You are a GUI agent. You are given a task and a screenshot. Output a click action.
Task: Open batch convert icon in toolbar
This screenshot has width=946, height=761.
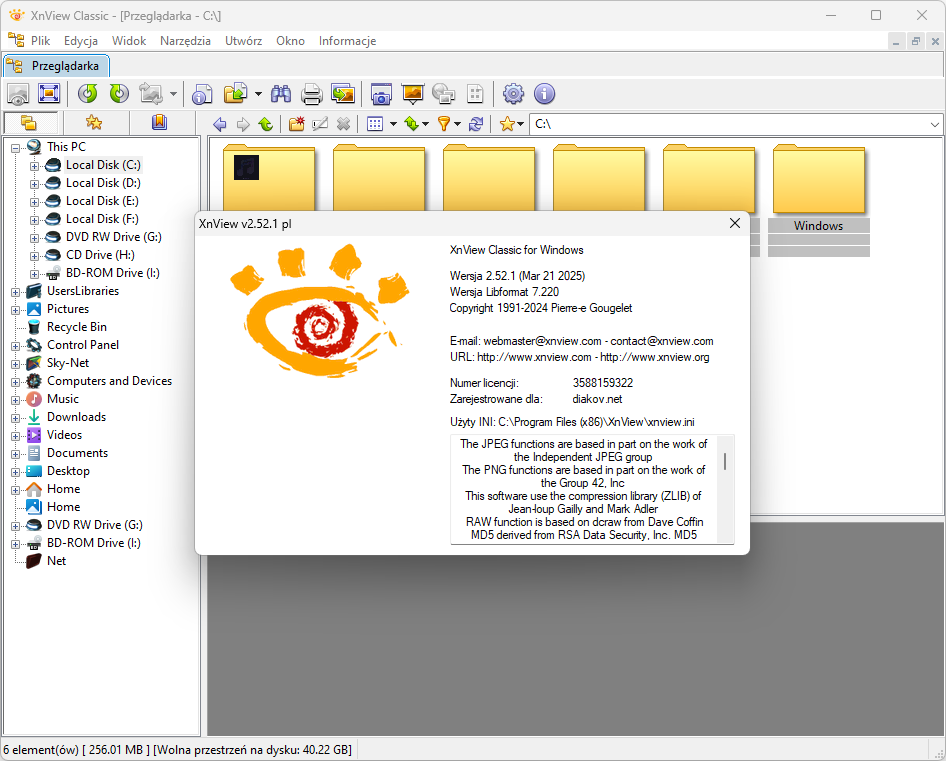tap(343, 94)
